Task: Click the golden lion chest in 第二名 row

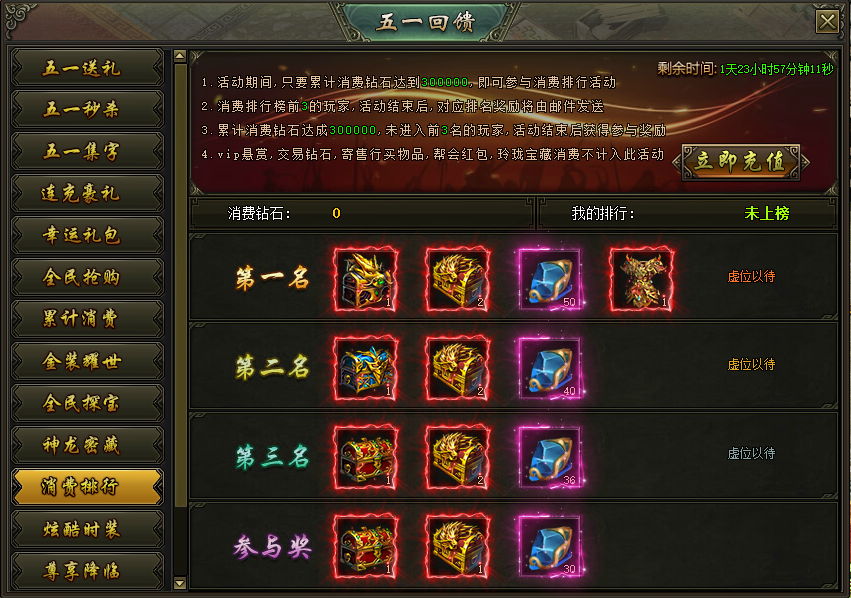Action: coord(458,368)
